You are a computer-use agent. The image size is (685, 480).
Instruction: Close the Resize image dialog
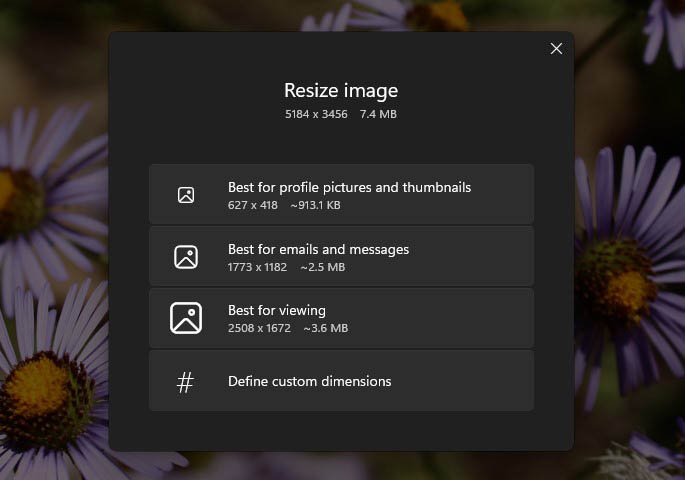point(556,49)
